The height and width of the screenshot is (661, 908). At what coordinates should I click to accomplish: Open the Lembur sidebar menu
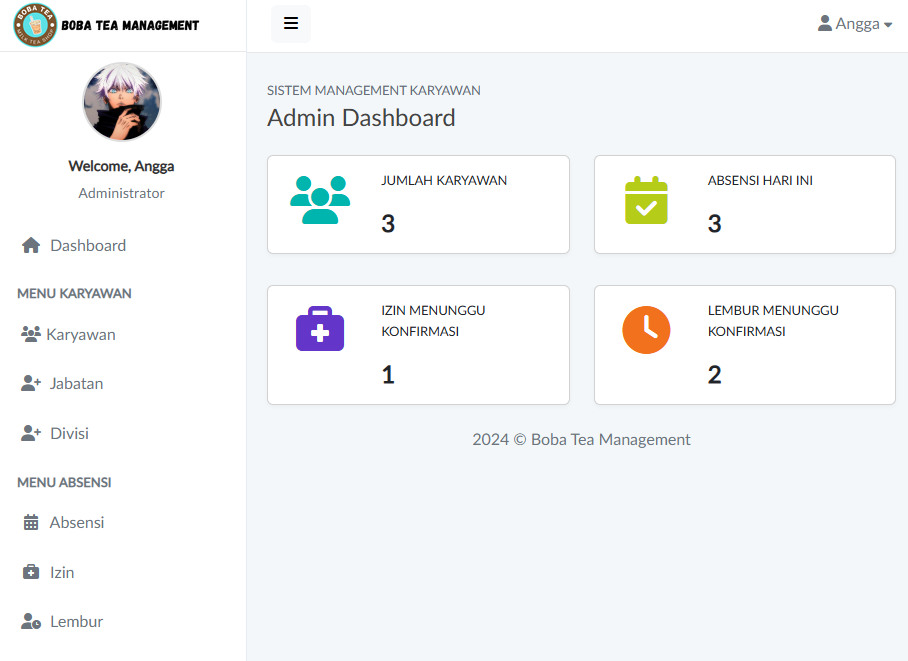pos(76,622)
